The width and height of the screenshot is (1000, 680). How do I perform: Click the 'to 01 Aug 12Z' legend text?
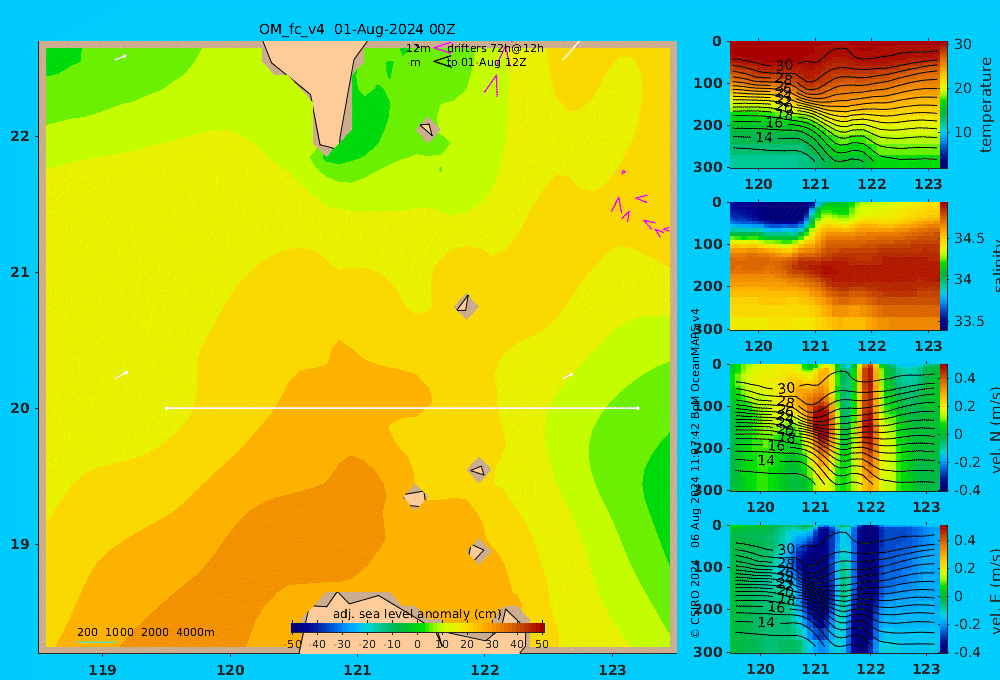point(487,63)
